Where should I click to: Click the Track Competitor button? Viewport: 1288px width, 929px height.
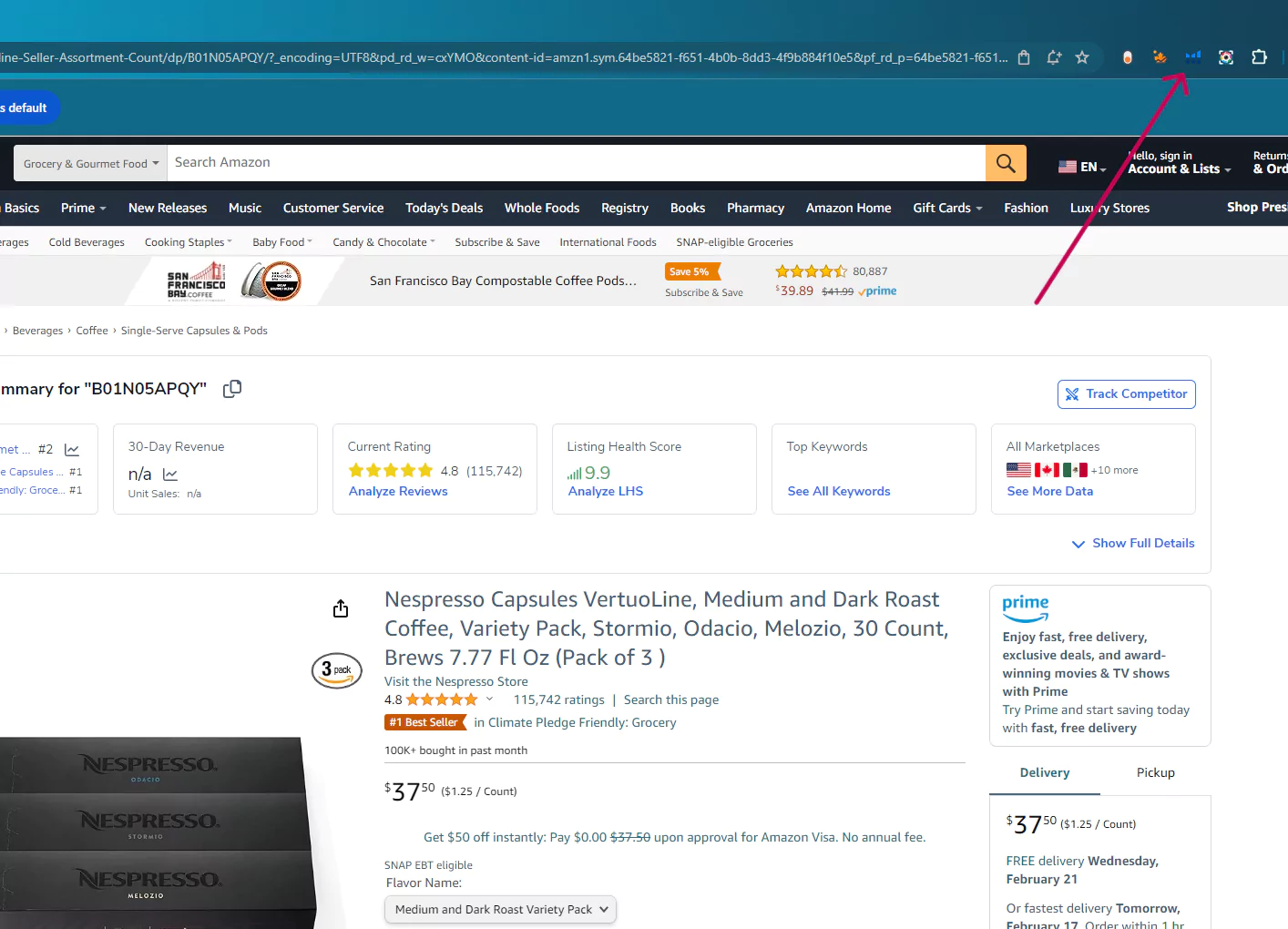point(1126,393)
